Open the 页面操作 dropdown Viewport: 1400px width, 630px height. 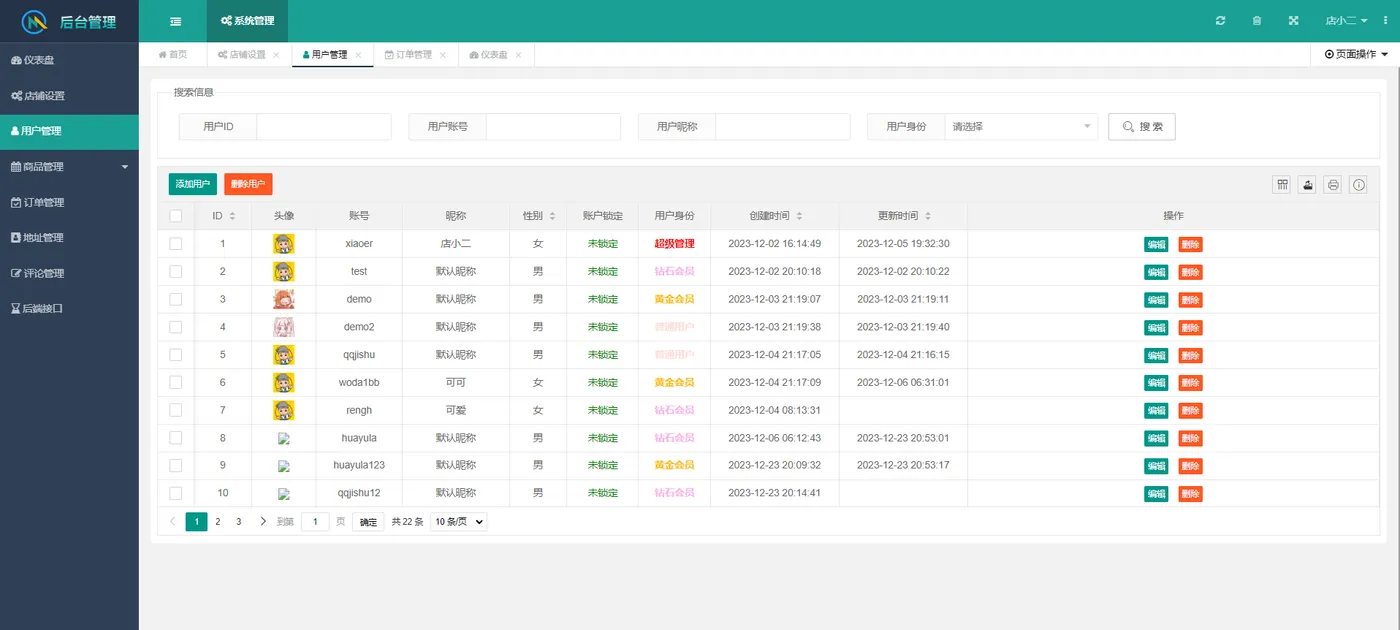1356,55
